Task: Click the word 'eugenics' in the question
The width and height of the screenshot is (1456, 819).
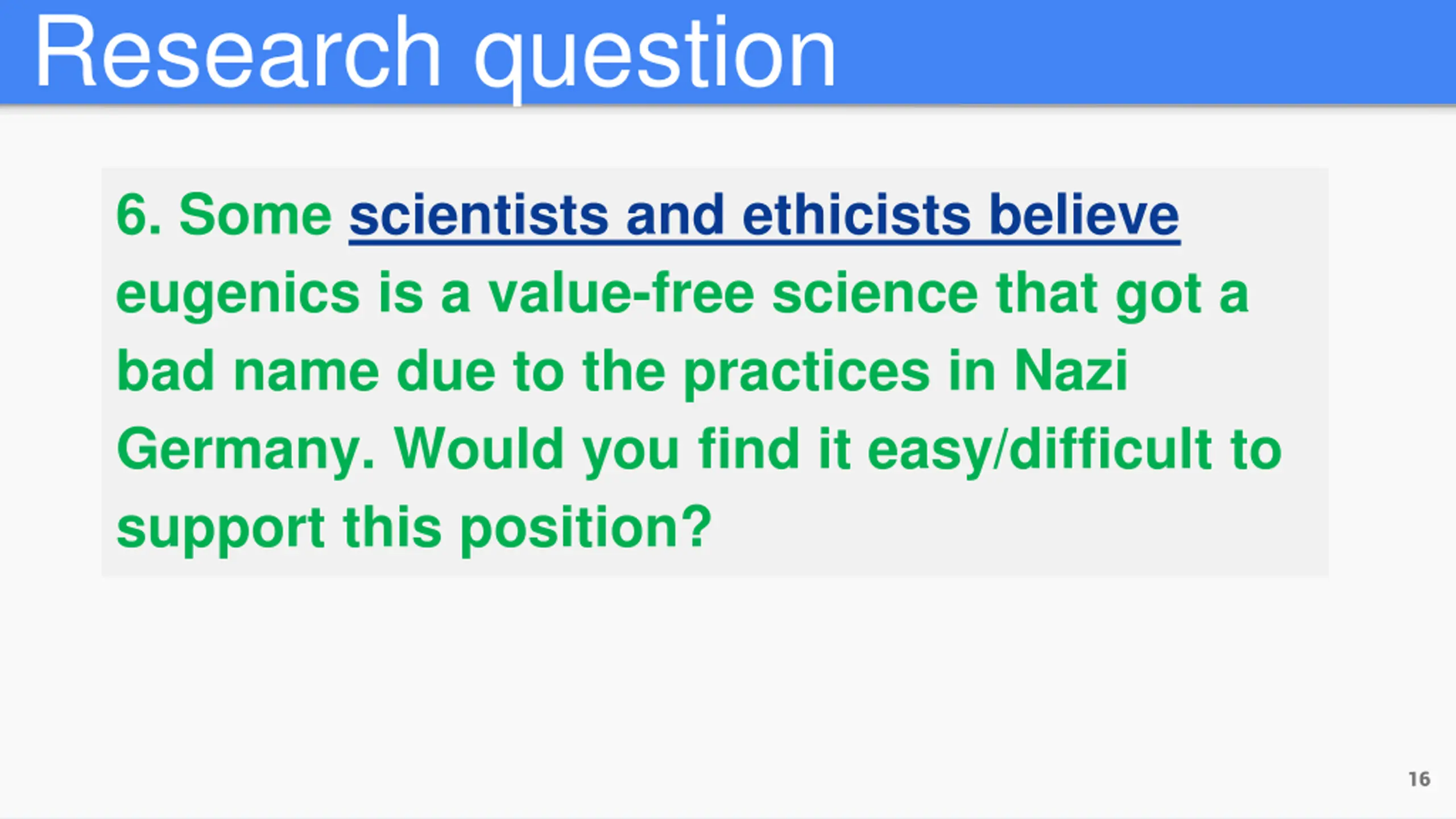Action: click(x=238, y=295)
